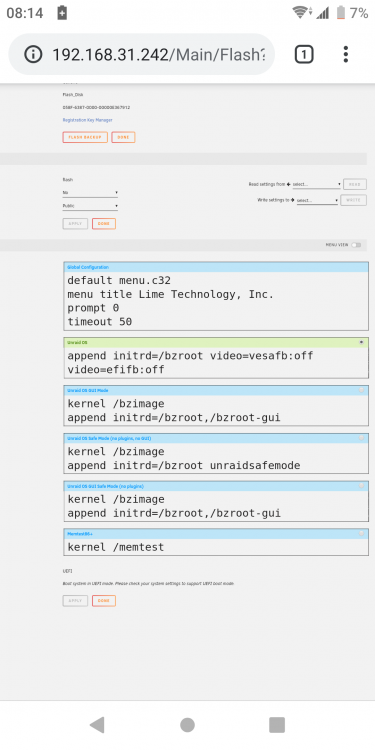The image size is (375, 750).
Task: Click Done below the Public dropdown
Action: (104, 223)
